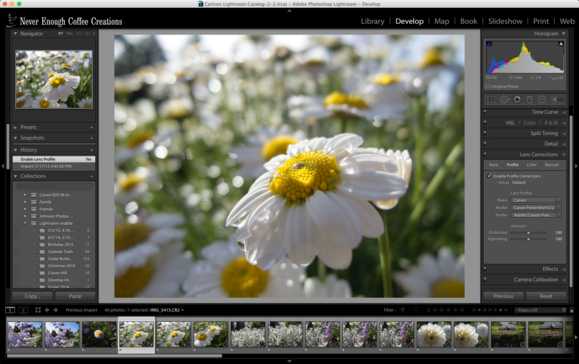
Task: Select Import history step
Action: (54, 166)
